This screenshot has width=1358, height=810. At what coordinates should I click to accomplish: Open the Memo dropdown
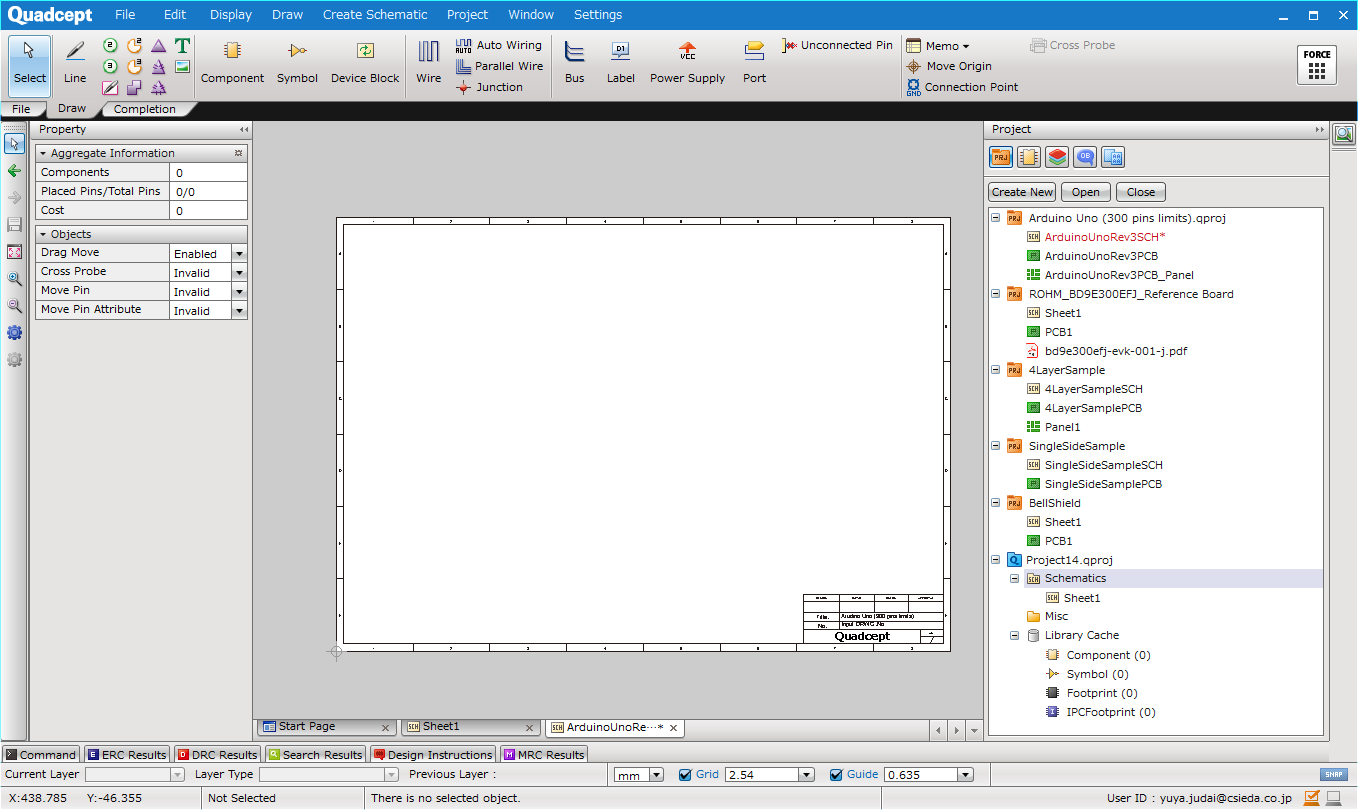coord(938,45)
